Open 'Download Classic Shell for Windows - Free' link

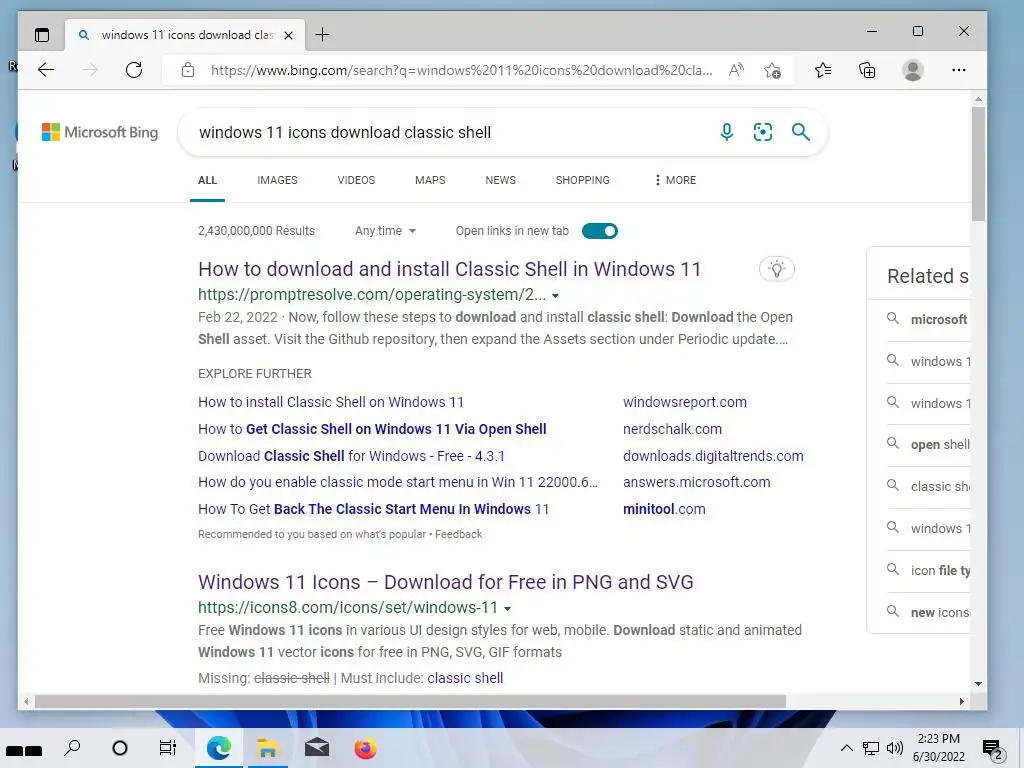351,456
